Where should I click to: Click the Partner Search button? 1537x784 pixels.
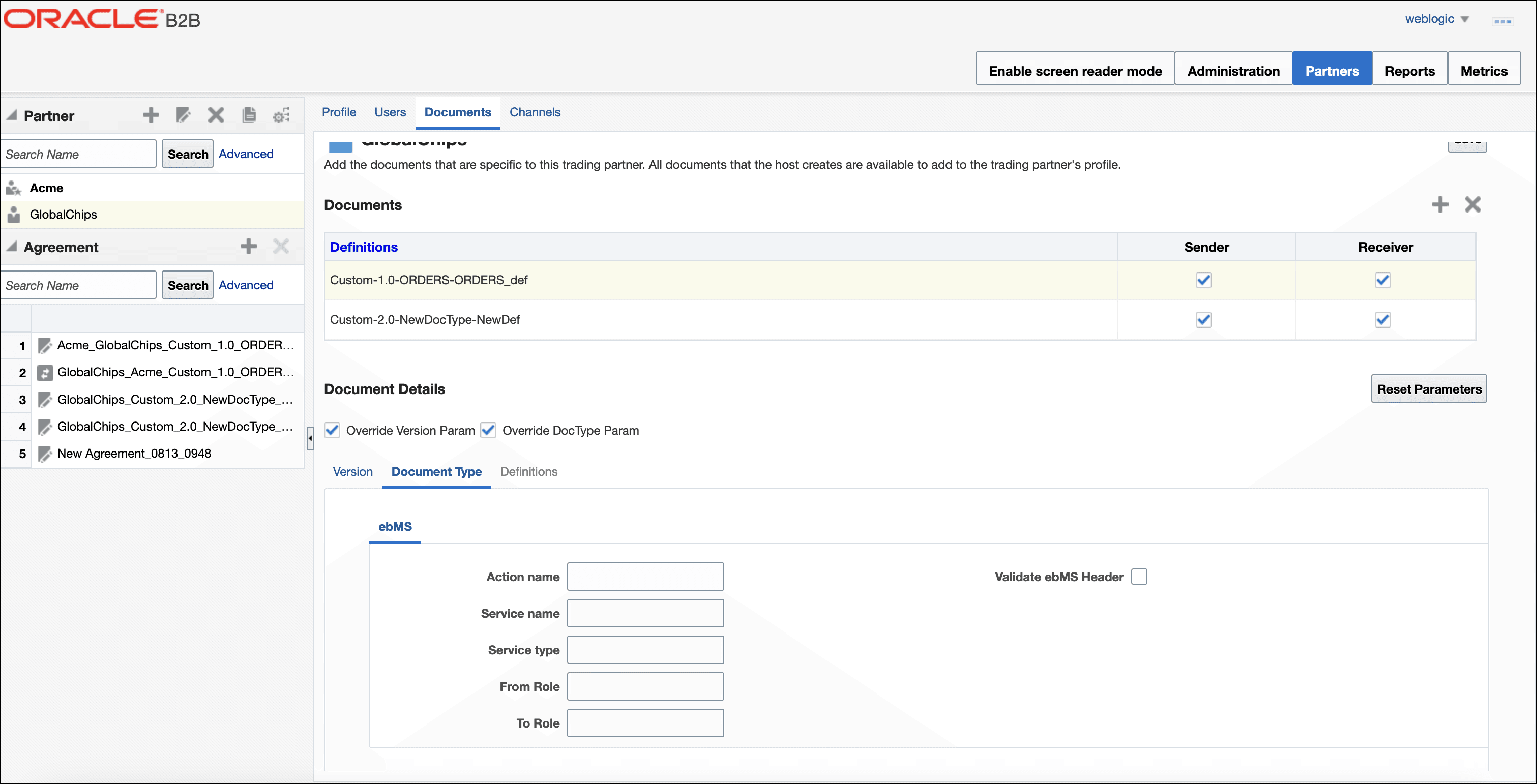point(187,154)
